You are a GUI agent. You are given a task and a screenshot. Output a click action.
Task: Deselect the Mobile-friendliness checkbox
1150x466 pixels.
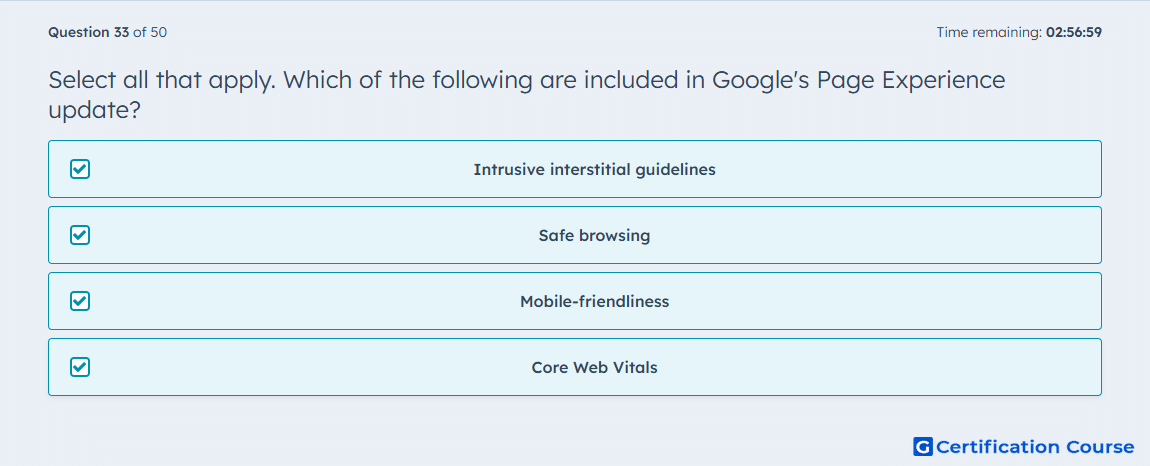pos(80,302)
